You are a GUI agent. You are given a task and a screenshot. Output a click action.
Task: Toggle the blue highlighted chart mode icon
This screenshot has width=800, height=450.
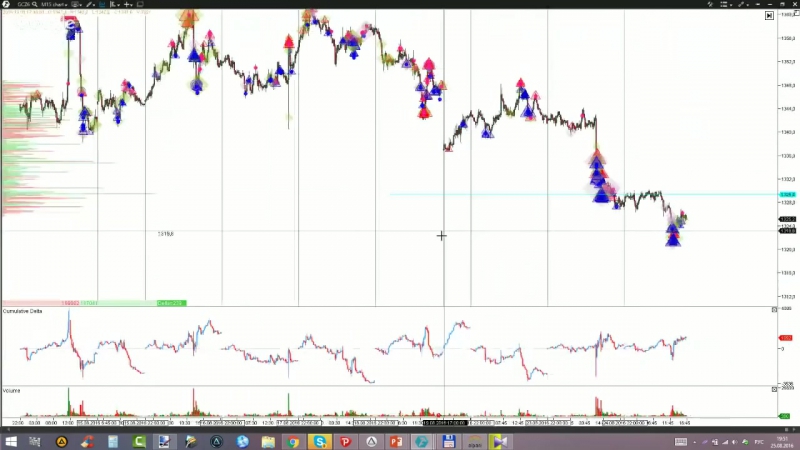click(103, 4)
